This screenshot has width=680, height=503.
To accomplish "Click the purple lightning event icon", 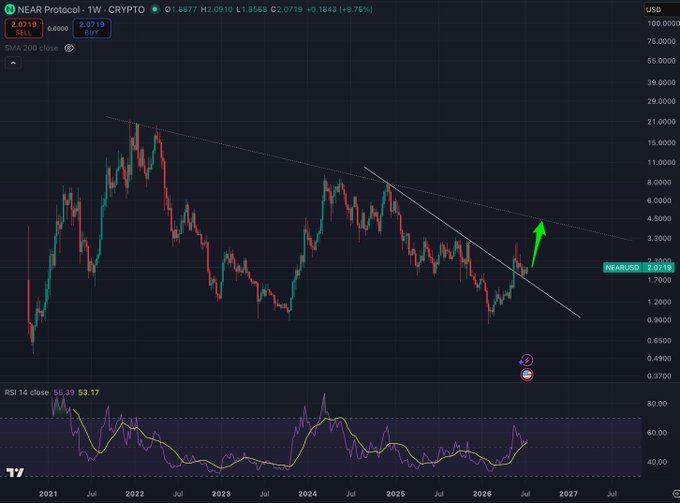I will click(x=526, y=360).
